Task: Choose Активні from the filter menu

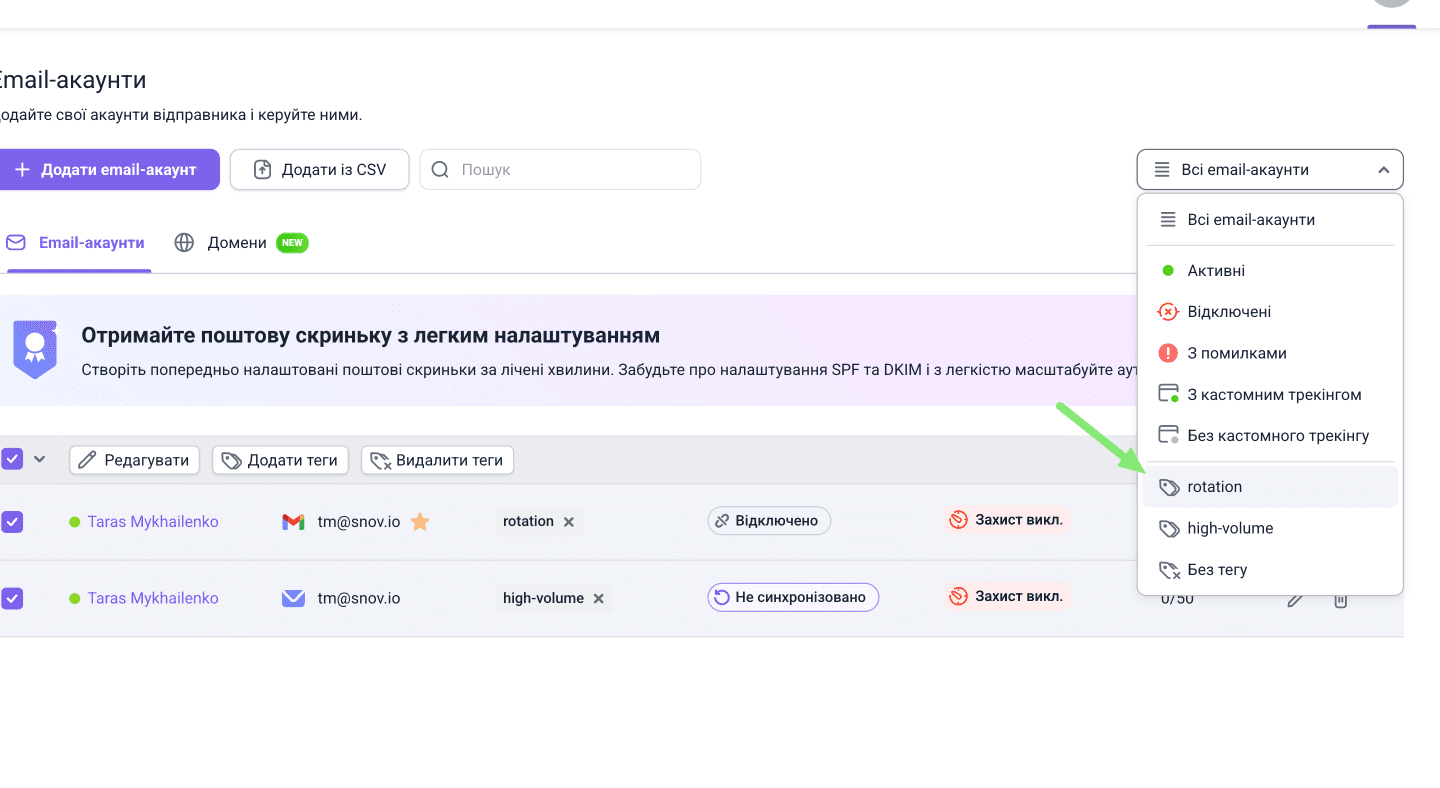Action: pos(1216,271)
